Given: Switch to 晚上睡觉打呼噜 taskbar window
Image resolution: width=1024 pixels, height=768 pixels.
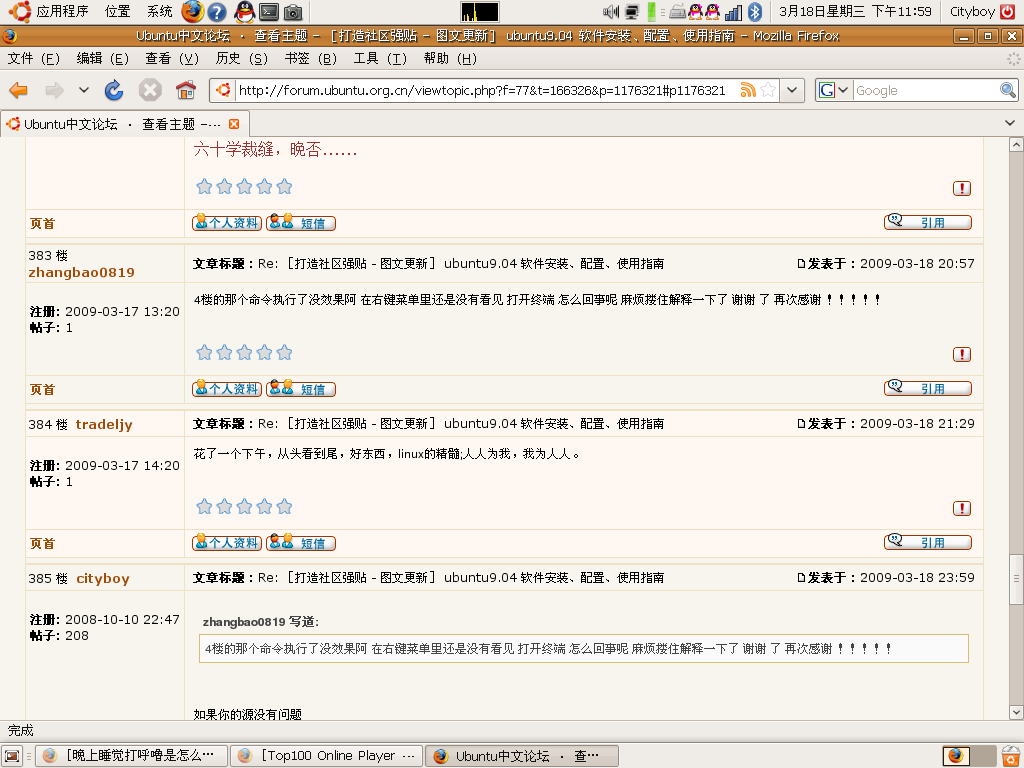Looking at the screenshot, I should pos(131,756).
